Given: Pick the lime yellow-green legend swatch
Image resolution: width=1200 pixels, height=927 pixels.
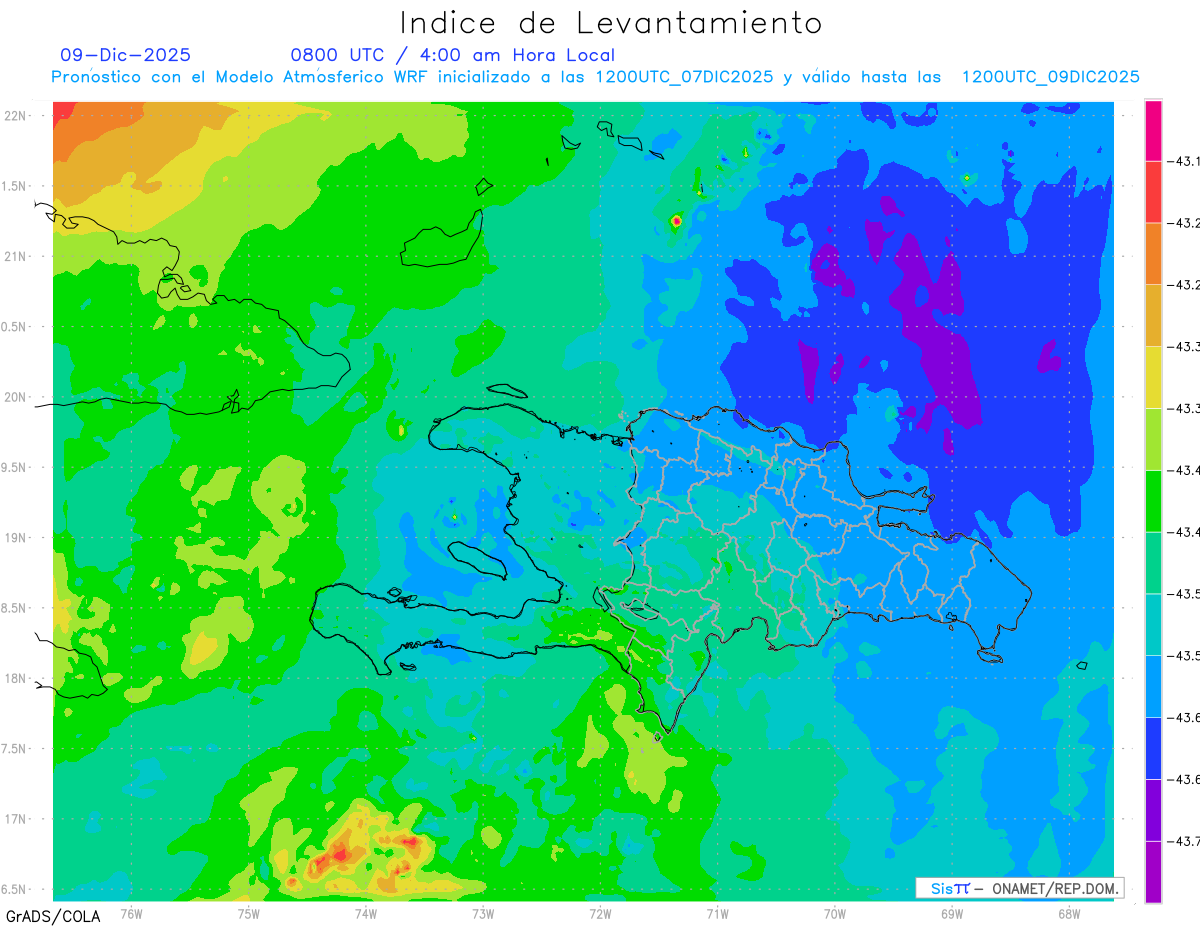Looking at the screenshot, I should pyautogui.click(x=1153, y=439).
